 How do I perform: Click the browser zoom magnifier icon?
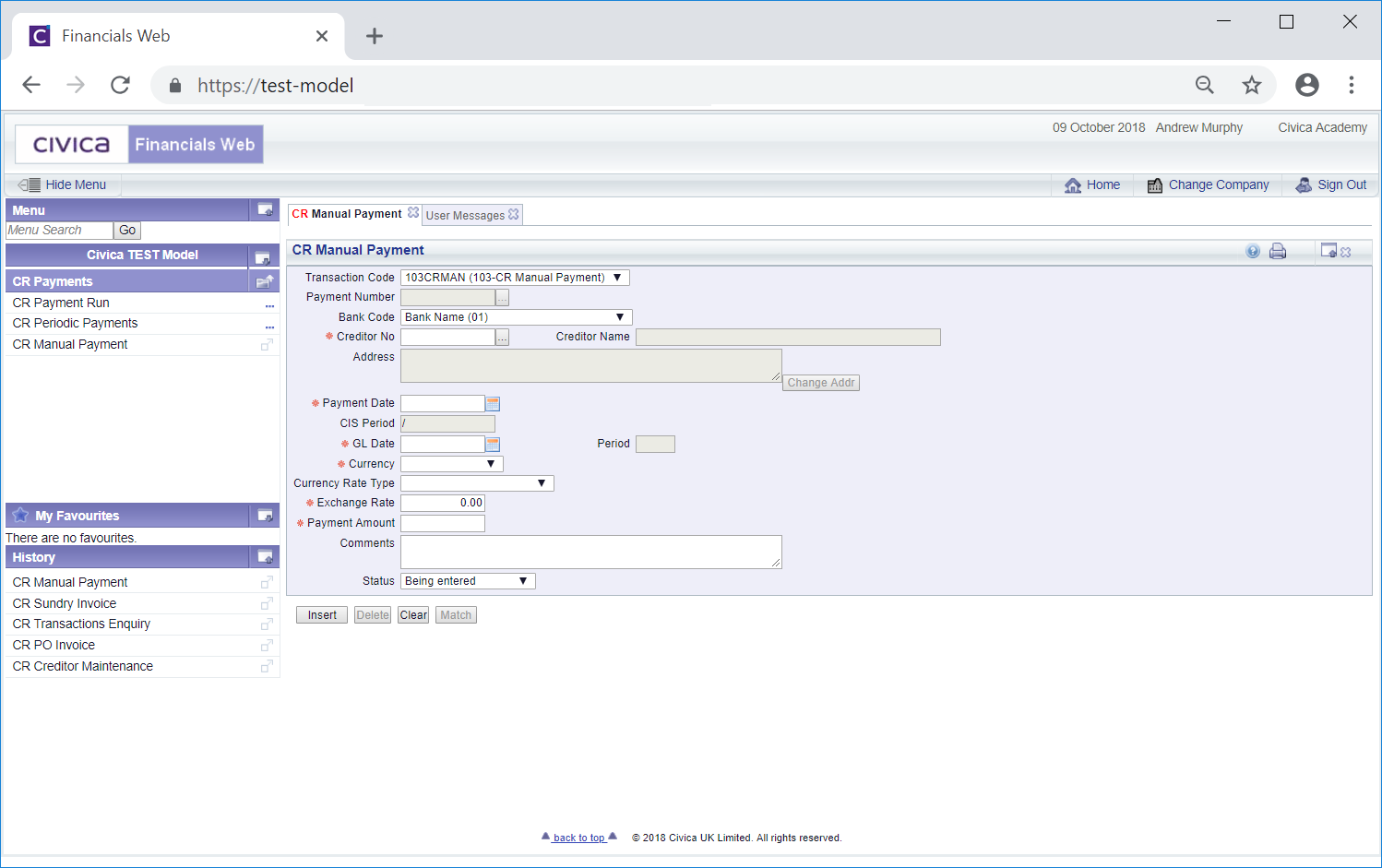[x=1205, y=85]
